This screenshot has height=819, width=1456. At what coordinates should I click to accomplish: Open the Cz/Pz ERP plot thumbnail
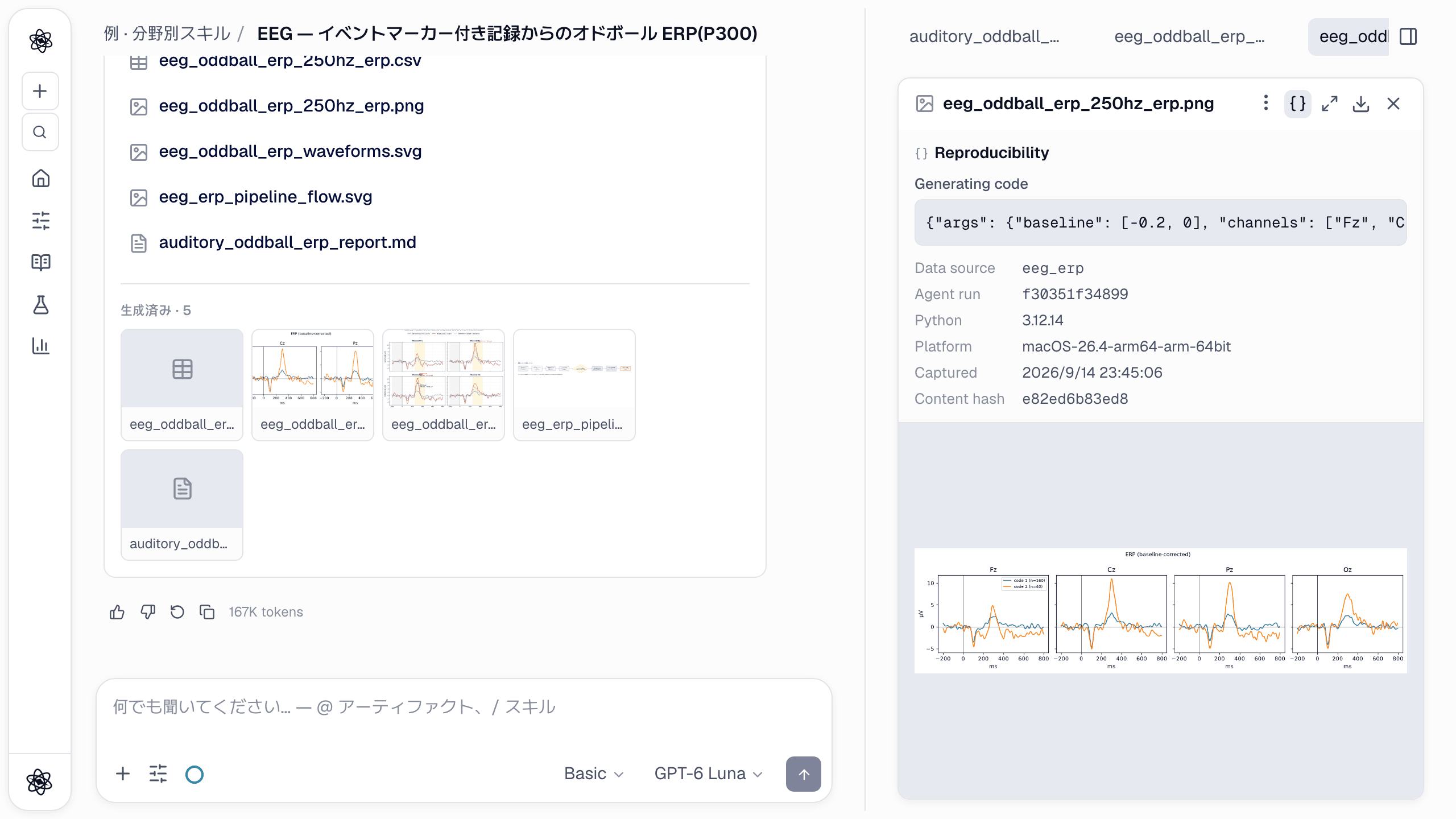pyautogui.click(x=313, y=384)
